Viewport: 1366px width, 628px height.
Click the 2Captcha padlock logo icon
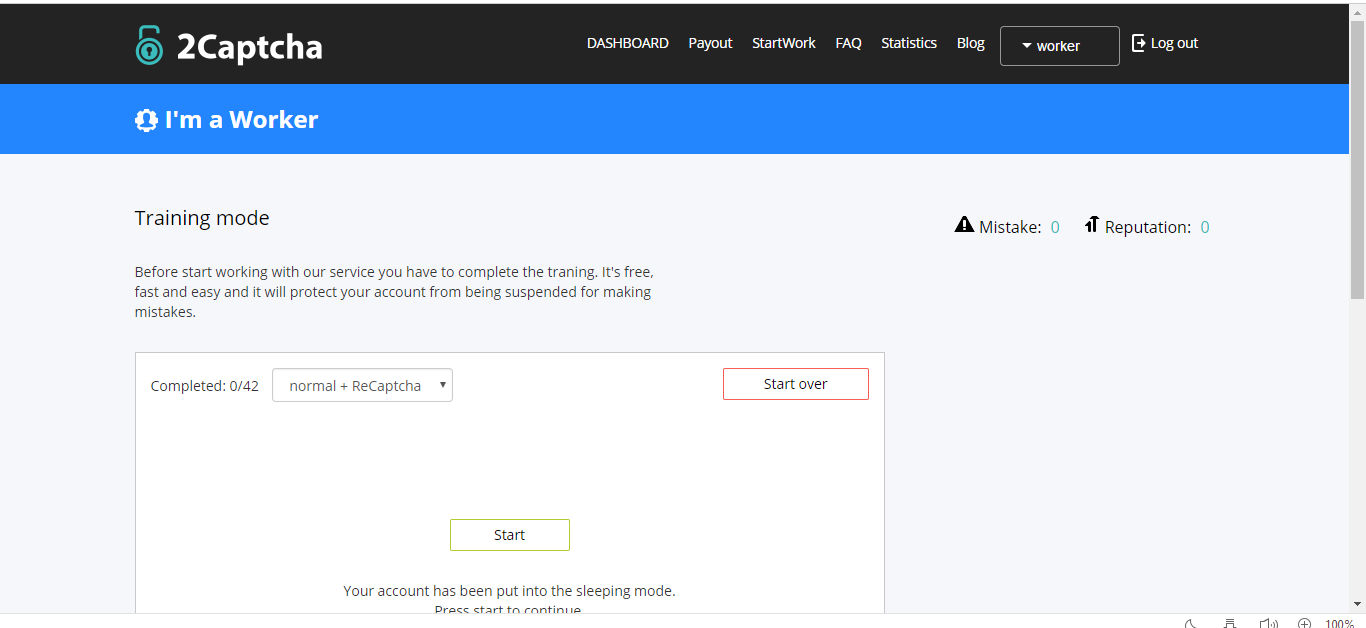(149, 45)
